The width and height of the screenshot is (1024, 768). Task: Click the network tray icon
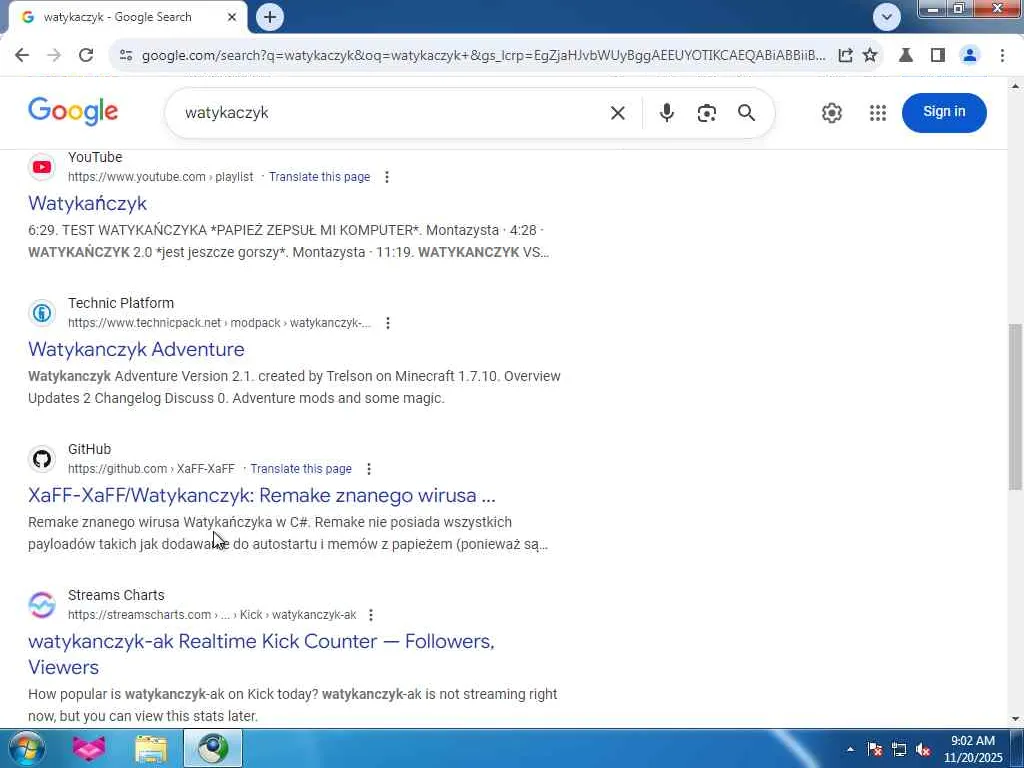899,750
